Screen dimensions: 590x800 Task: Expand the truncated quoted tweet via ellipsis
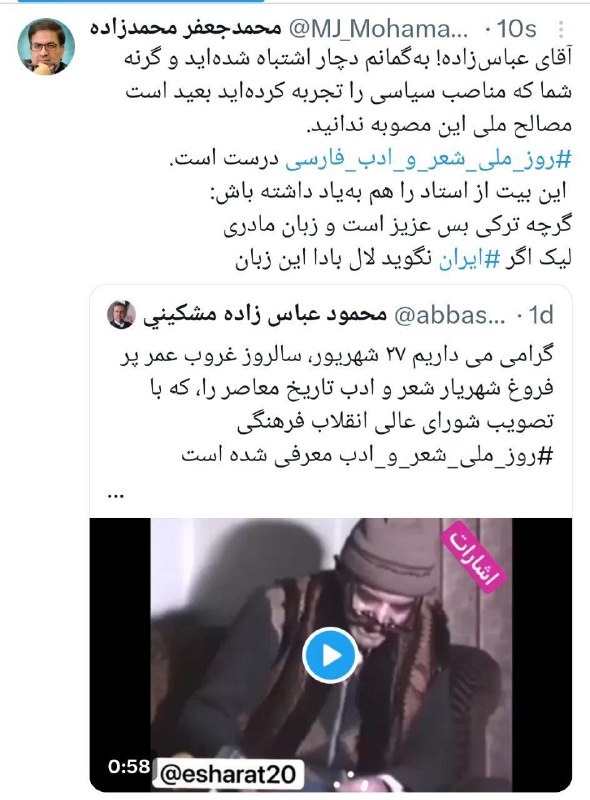point(116,495)
